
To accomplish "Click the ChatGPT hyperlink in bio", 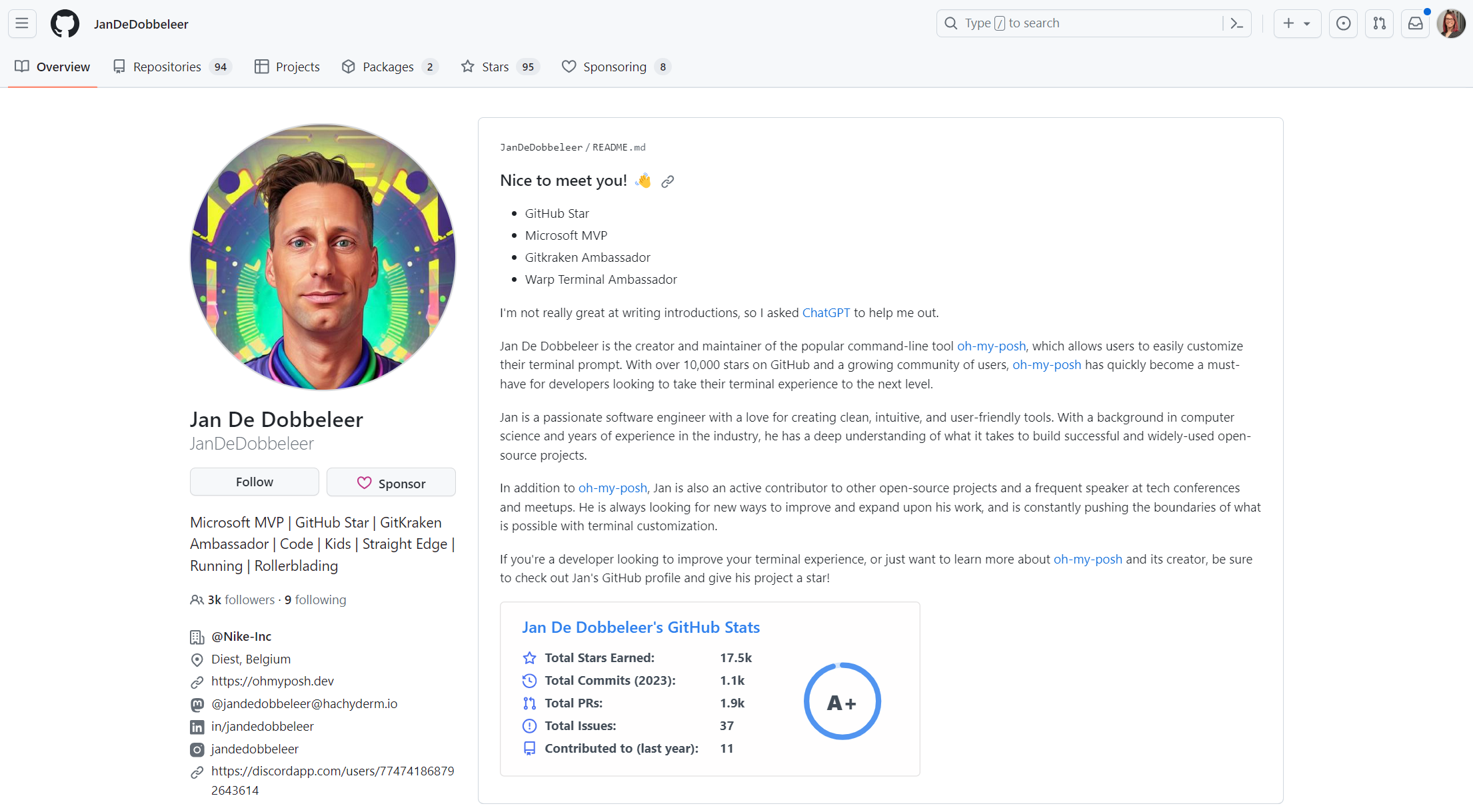I will (825, 313).
